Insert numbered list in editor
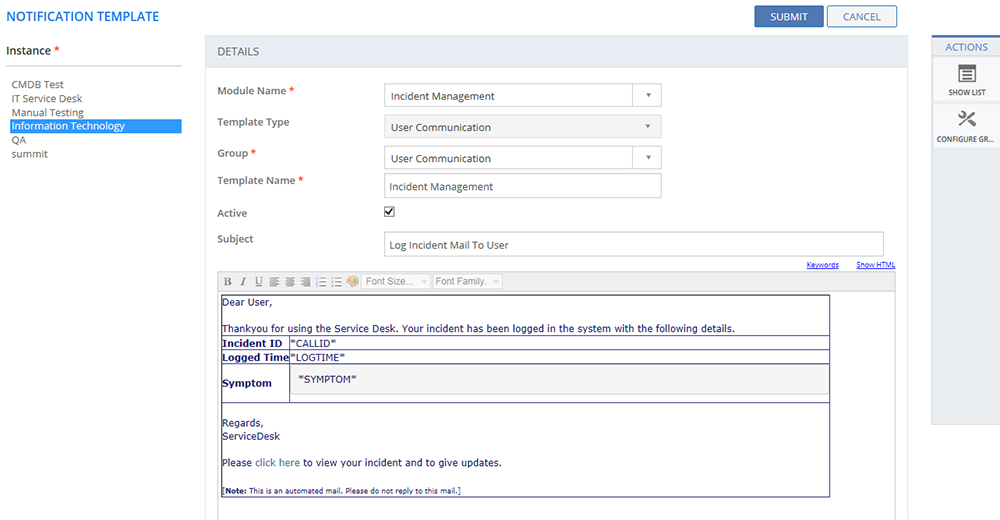Image resolution: width=1000 pixels, height=520 pixels. 321,282
